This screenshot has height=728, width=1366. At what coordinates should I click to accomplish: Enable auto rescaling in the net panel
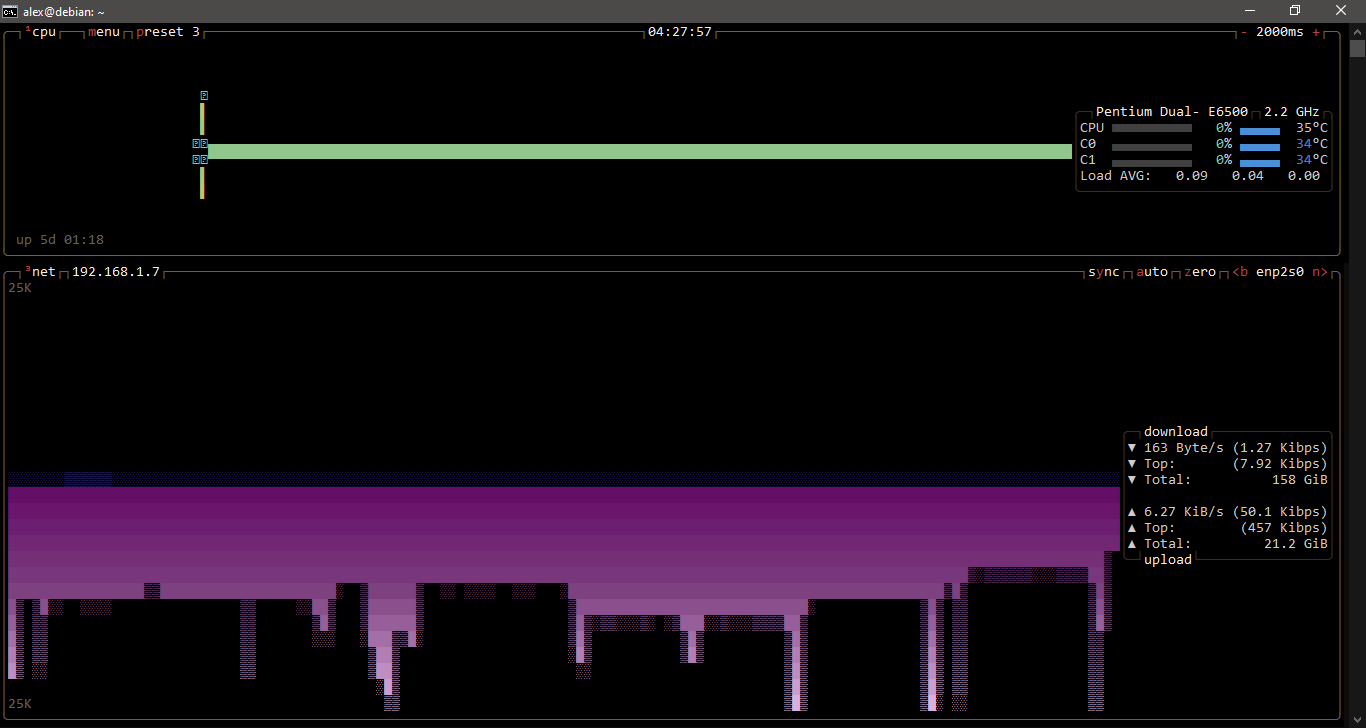pos(1151,271)
